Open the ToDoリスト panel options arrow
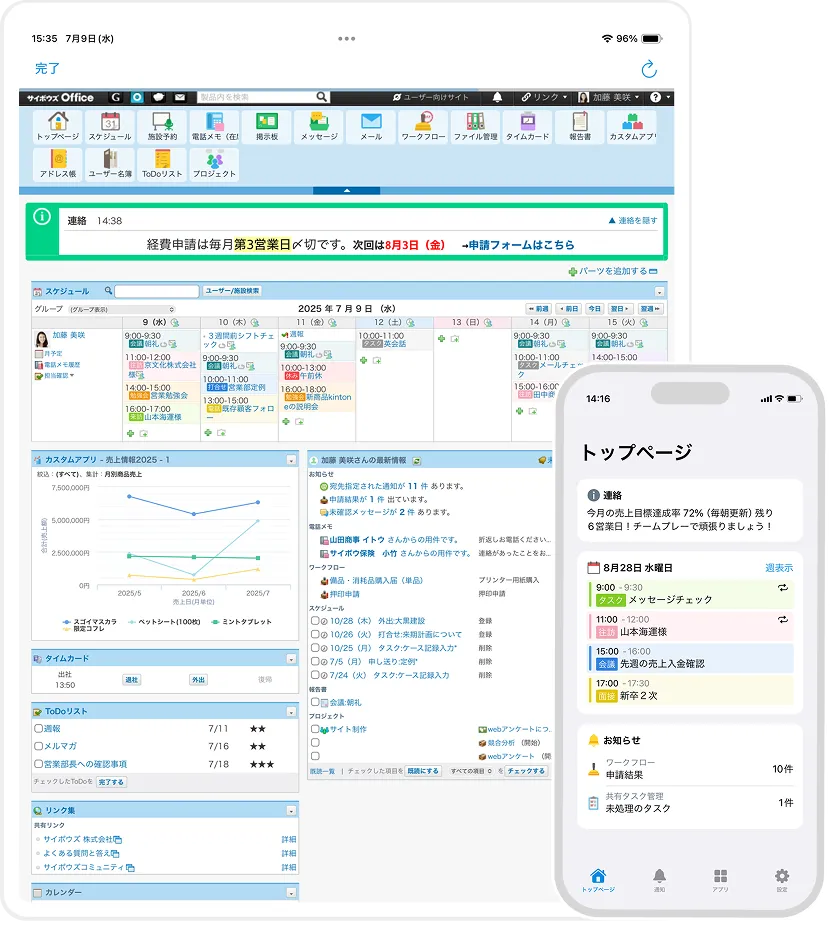Viewport: 830px width, 929px height. click(x=291, y=710)
